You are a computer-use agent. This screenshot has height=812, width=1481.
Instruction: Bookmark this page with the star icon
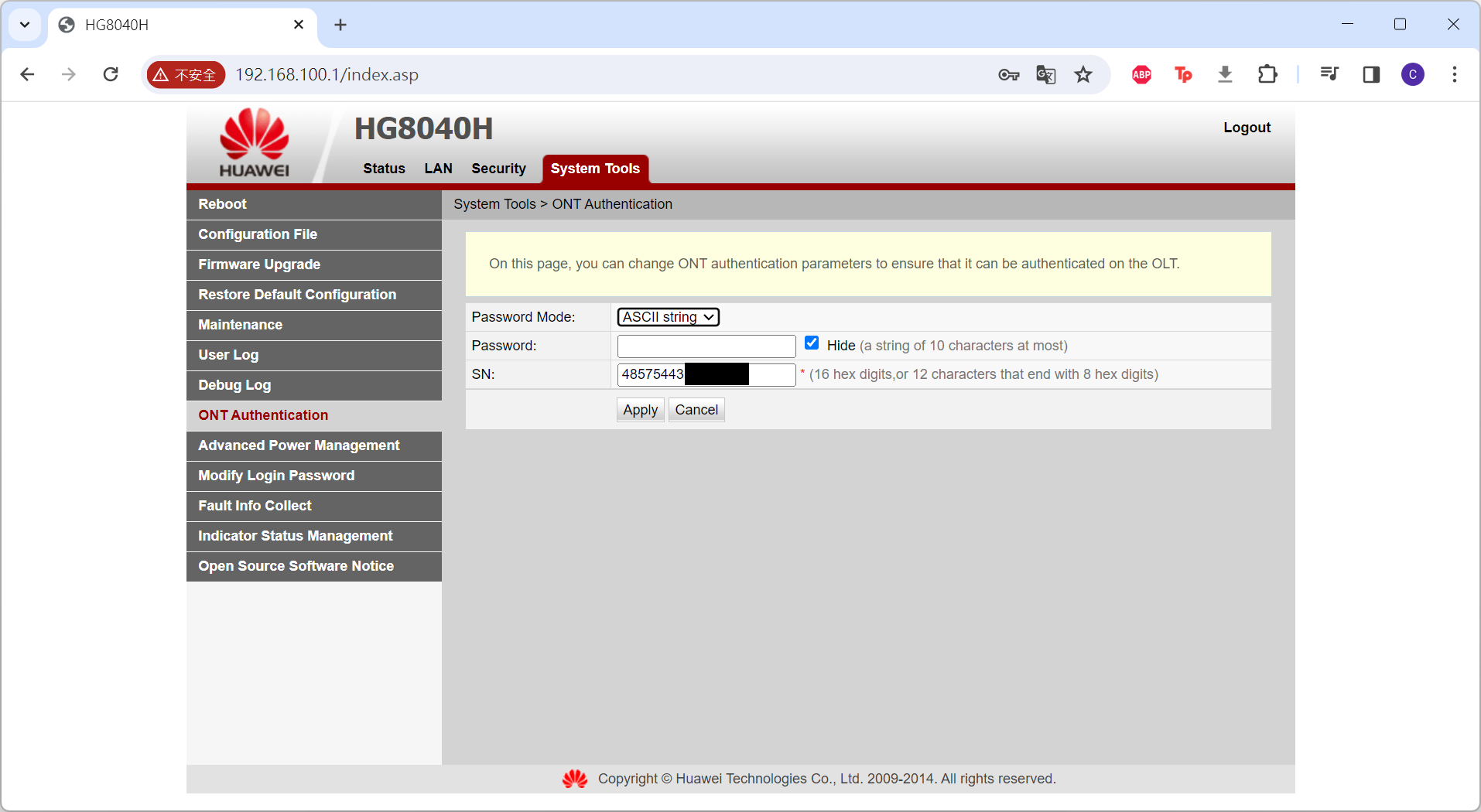(1083, 74)
